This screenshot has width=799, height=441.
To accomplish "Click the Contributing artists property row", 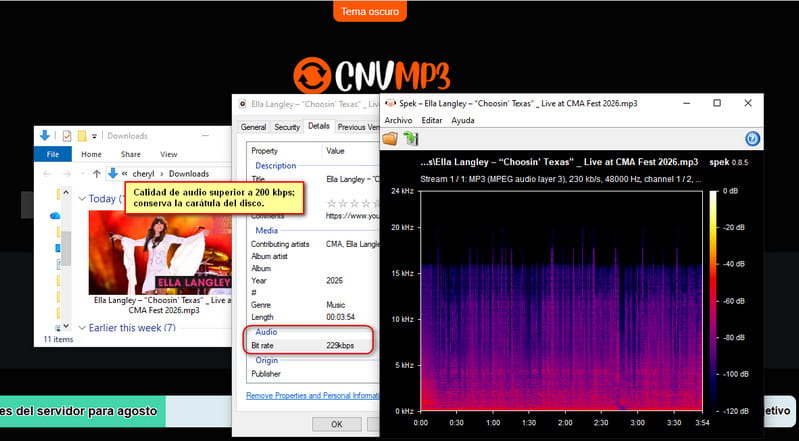I will point(313,244).
